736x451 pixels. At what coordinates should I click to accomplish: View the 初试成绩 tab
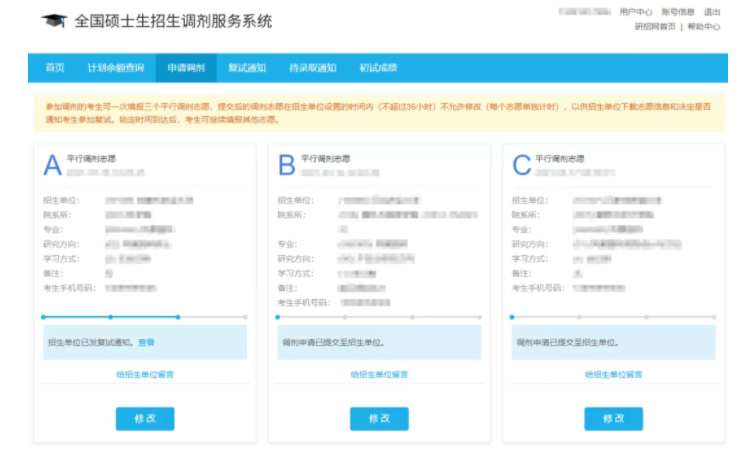tap(378, 68)
